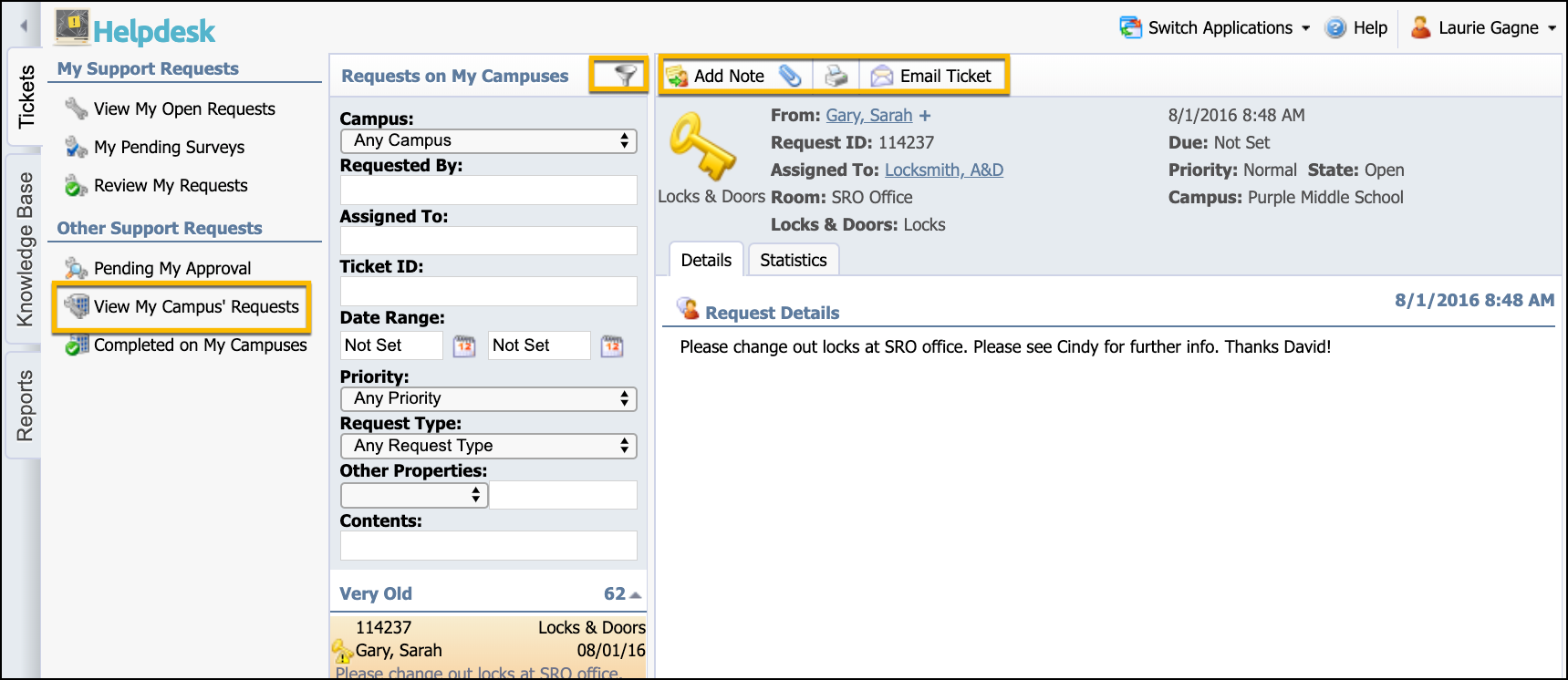Click the Ticket ID input field

point(488,291)
